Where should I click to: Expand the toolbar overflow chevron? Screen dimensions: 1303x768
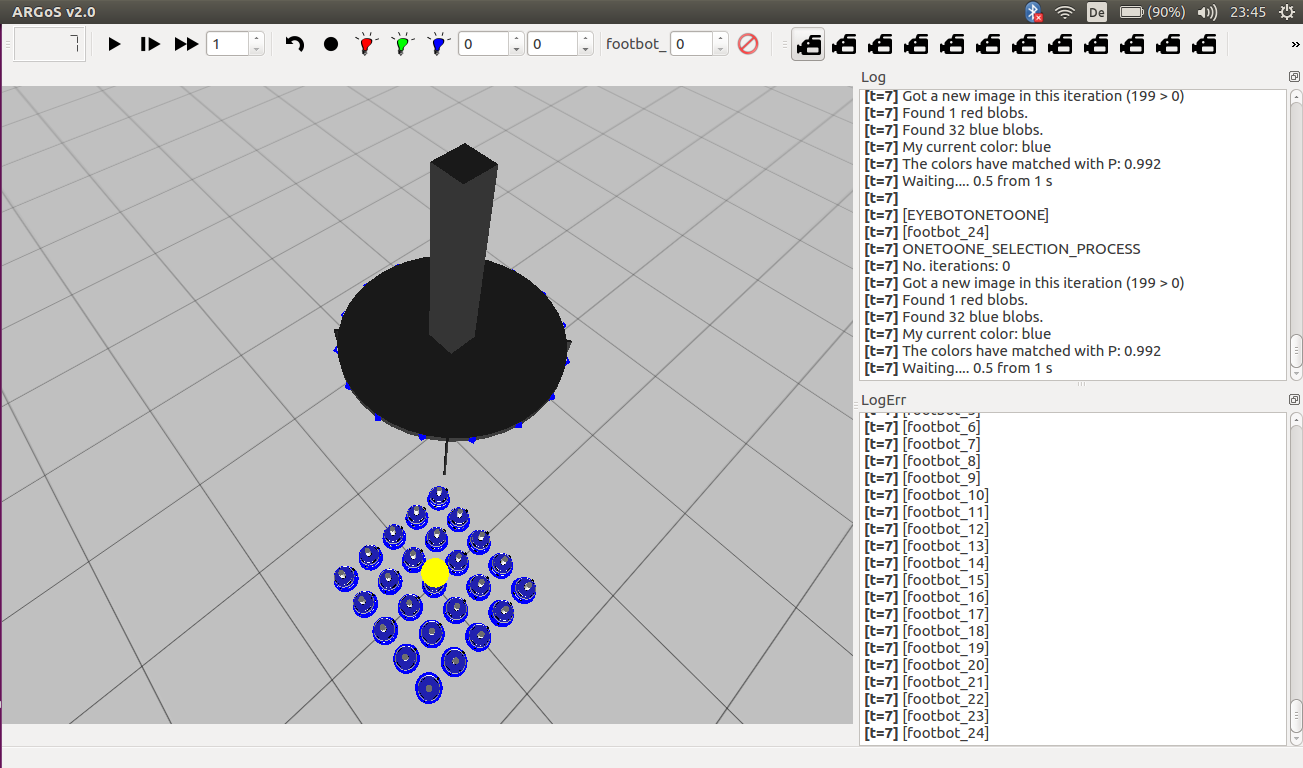click(1296, 44)
